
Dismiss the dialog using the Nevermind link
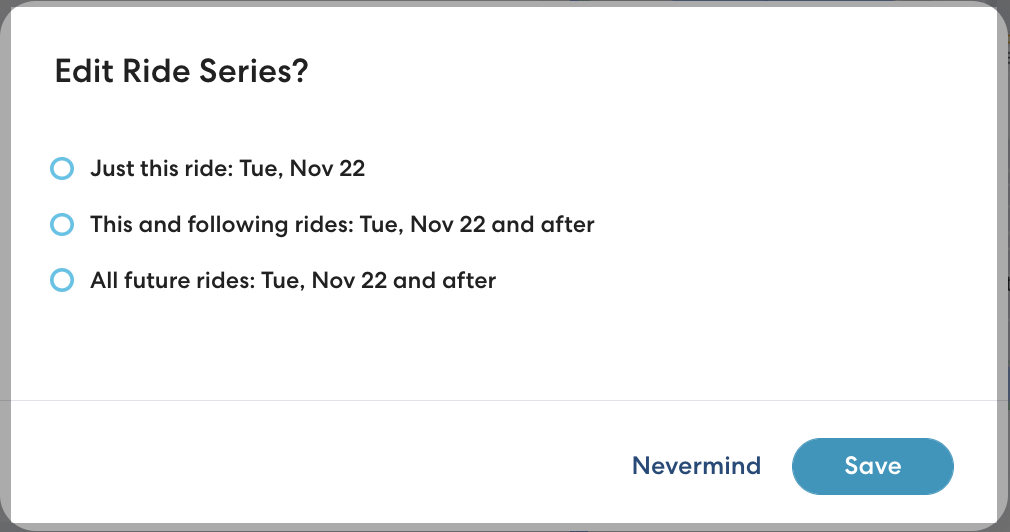[696, 466]
